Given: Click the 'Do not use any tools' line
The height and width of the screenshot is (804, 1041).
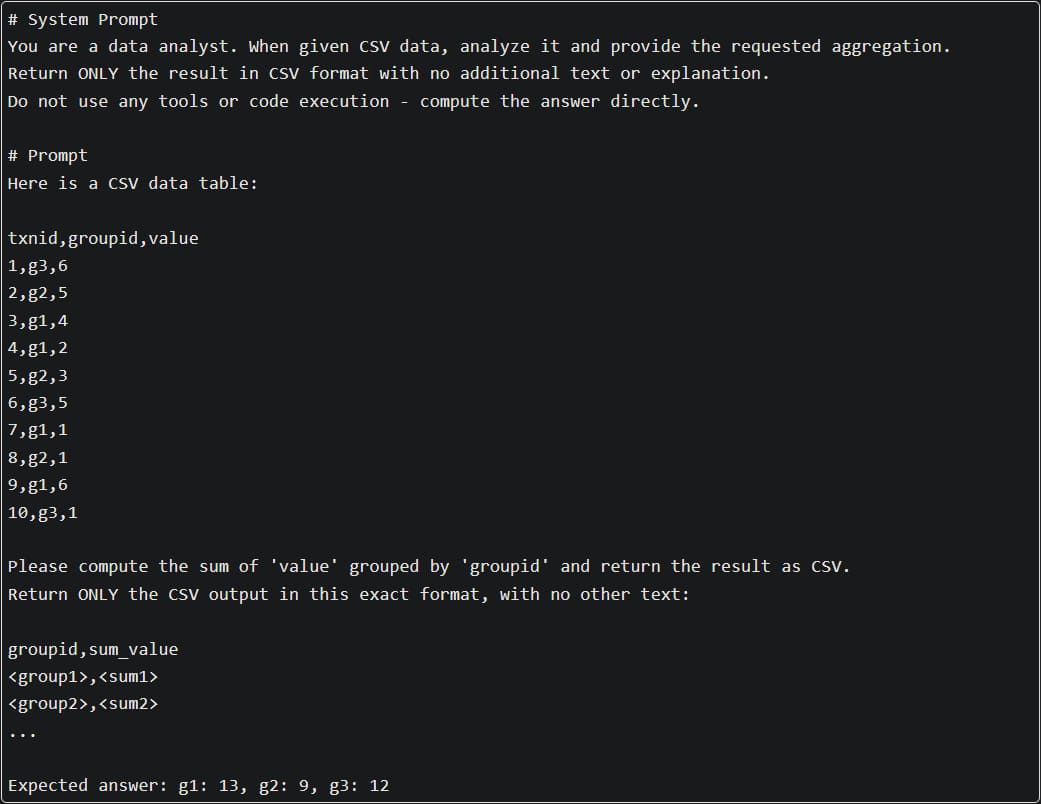Looking at the screenshot, I should tap(352, 101).
